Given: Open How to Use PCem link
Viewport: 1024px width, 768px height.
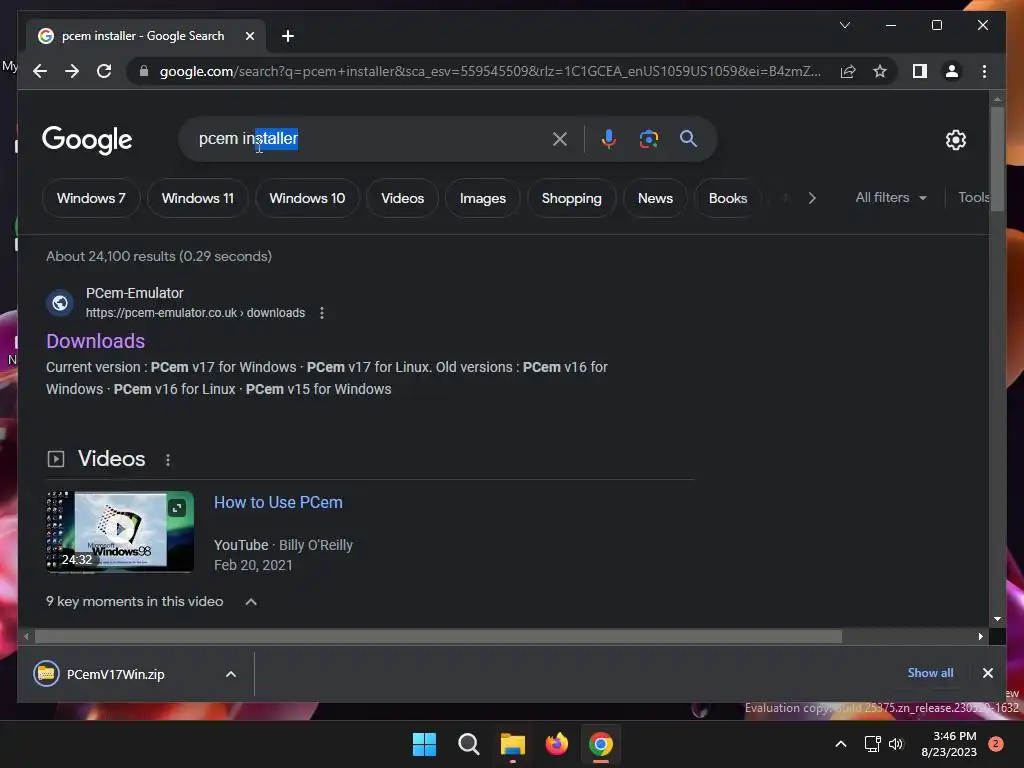Looking at the screenshot, I should click(x=278, y=502).
